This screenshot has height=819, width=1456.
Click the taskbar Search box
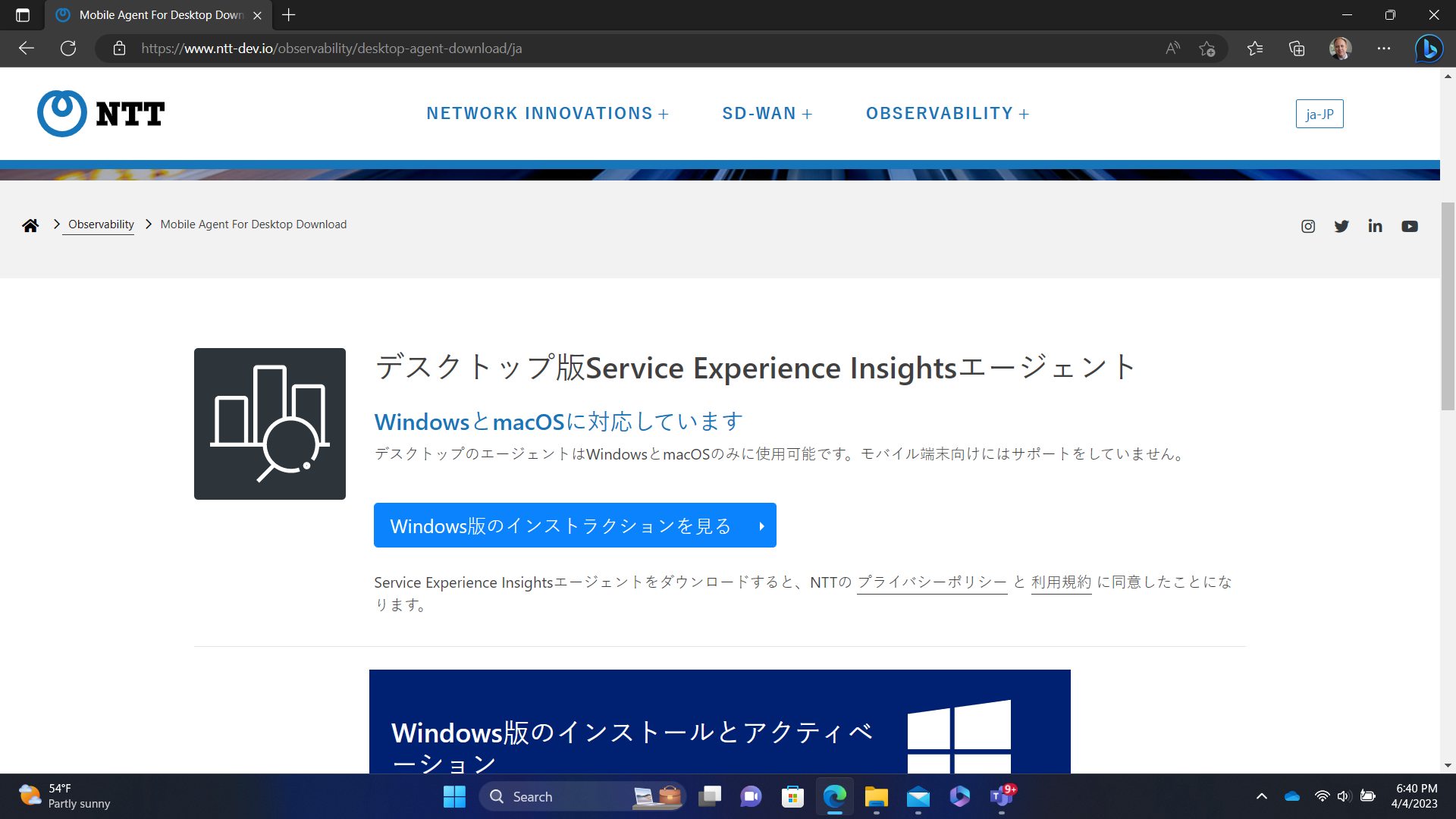coord(582,796)
